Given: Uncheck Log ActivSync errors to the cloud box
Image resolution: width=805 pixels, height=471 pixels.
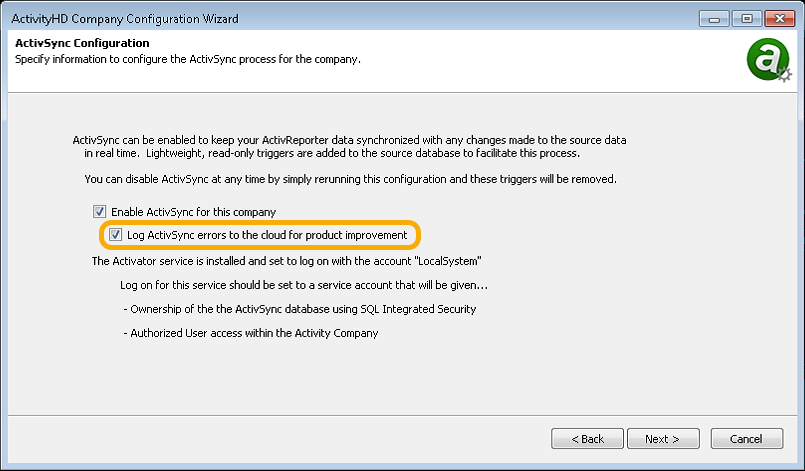Looking at the screenshot, I should pos(116,235).
